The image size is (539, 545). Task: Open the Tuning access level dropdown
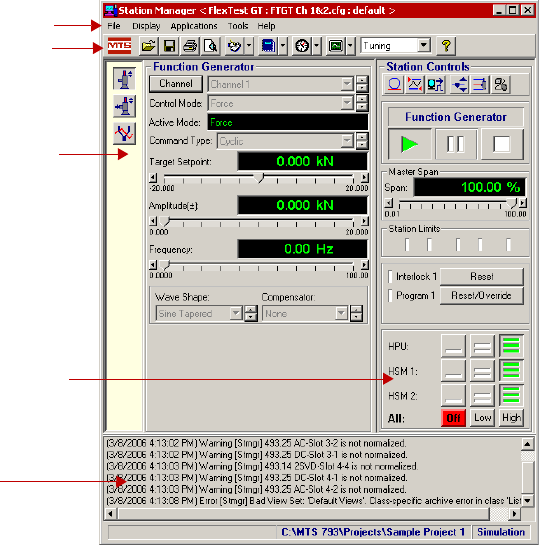coord(424,45)
